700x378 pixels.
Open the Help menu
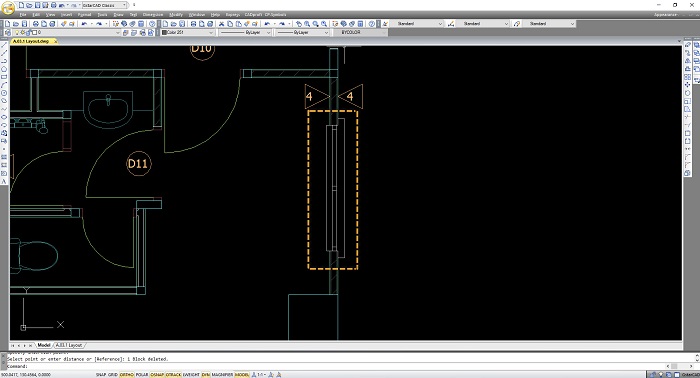pyautogui.click(x=215, y=15)
